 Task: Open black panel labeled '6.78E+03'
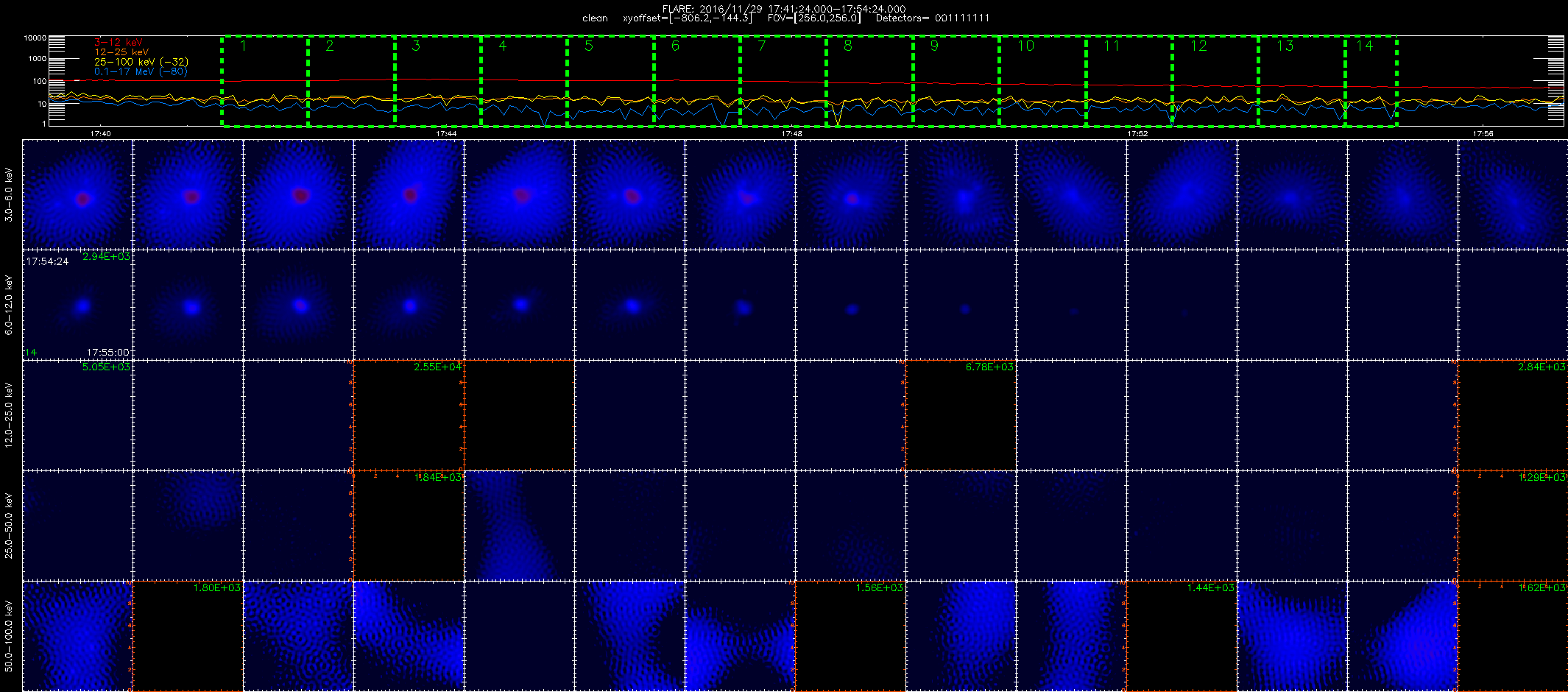[x=961, y=415]
